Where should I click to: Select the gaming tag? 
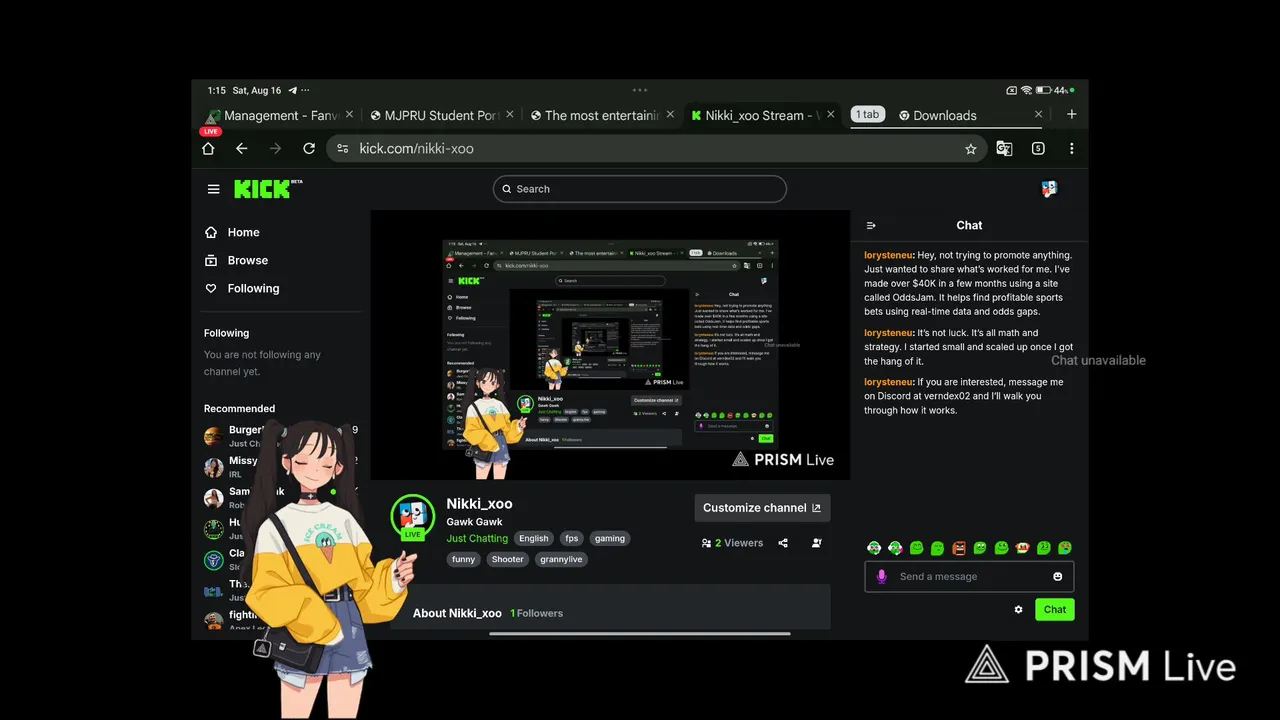point(610,538)
